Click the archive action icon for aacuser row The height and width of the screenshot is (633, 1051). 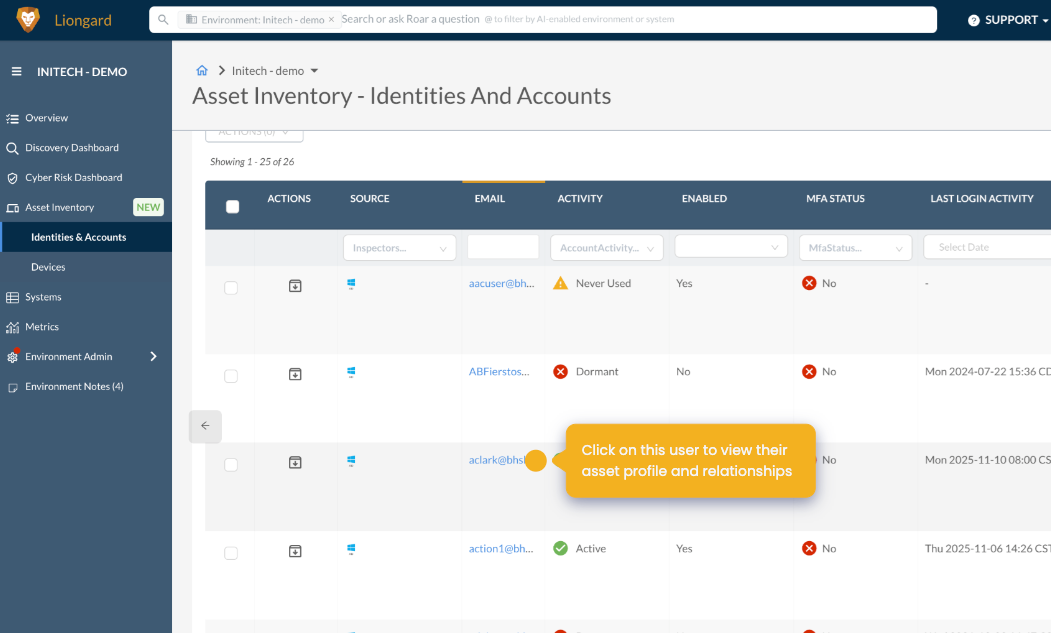tap(295, 285)
